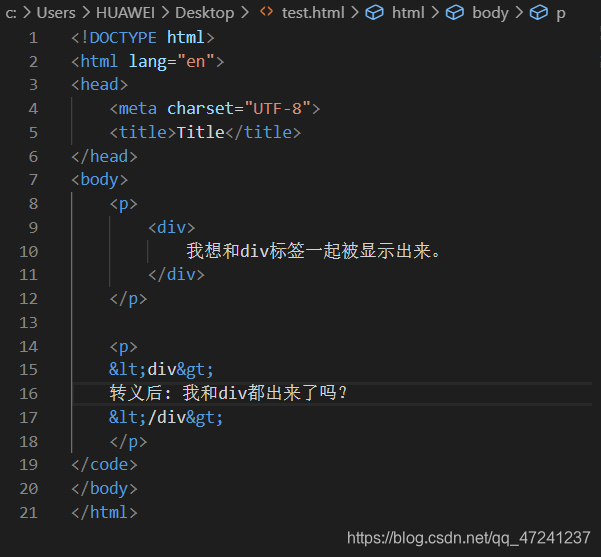Click the '<p>' tag on line 8

point(123,204)
